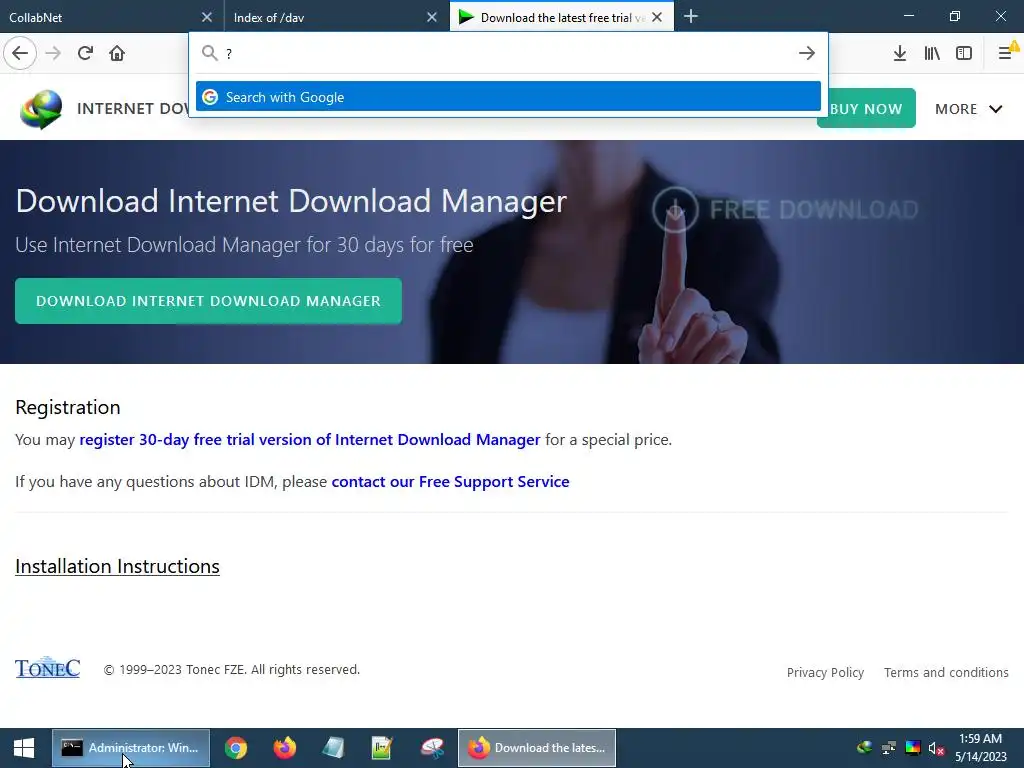The height and width of the screenshot is (768, 1024).
Task: Open the Privacy Policy link
Action: tap(825, 673)
